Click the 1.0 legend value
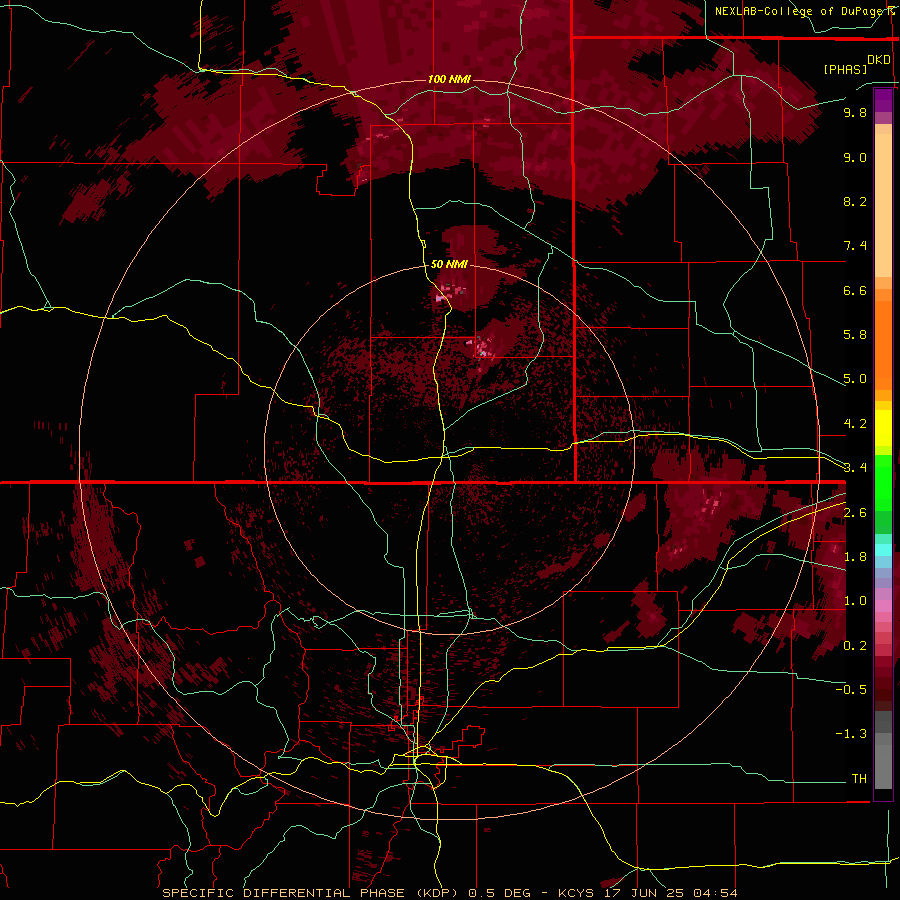Image resolution: width=900 pixels, height=900 pixels. click(x=855, y=601)
